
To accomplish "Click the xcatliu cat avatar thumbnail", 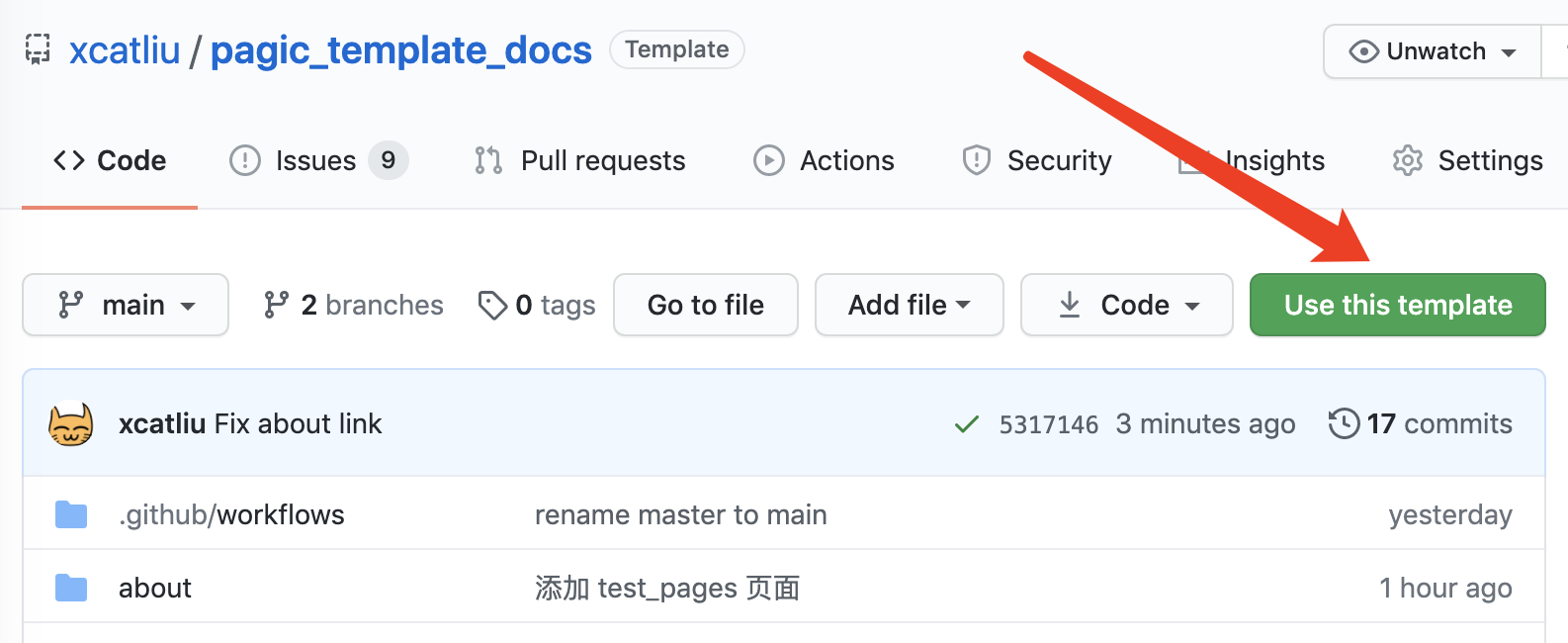I will 71,423.
